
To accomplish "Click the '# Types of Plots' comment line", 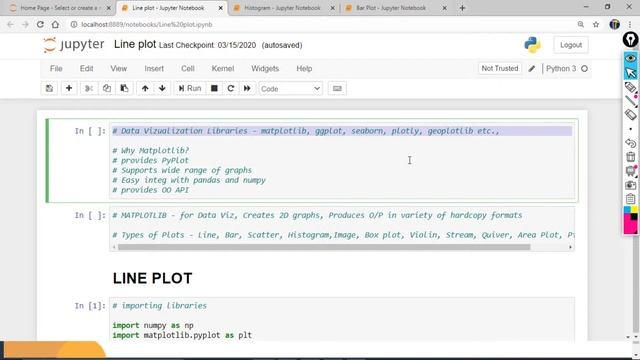I will 344,235.
